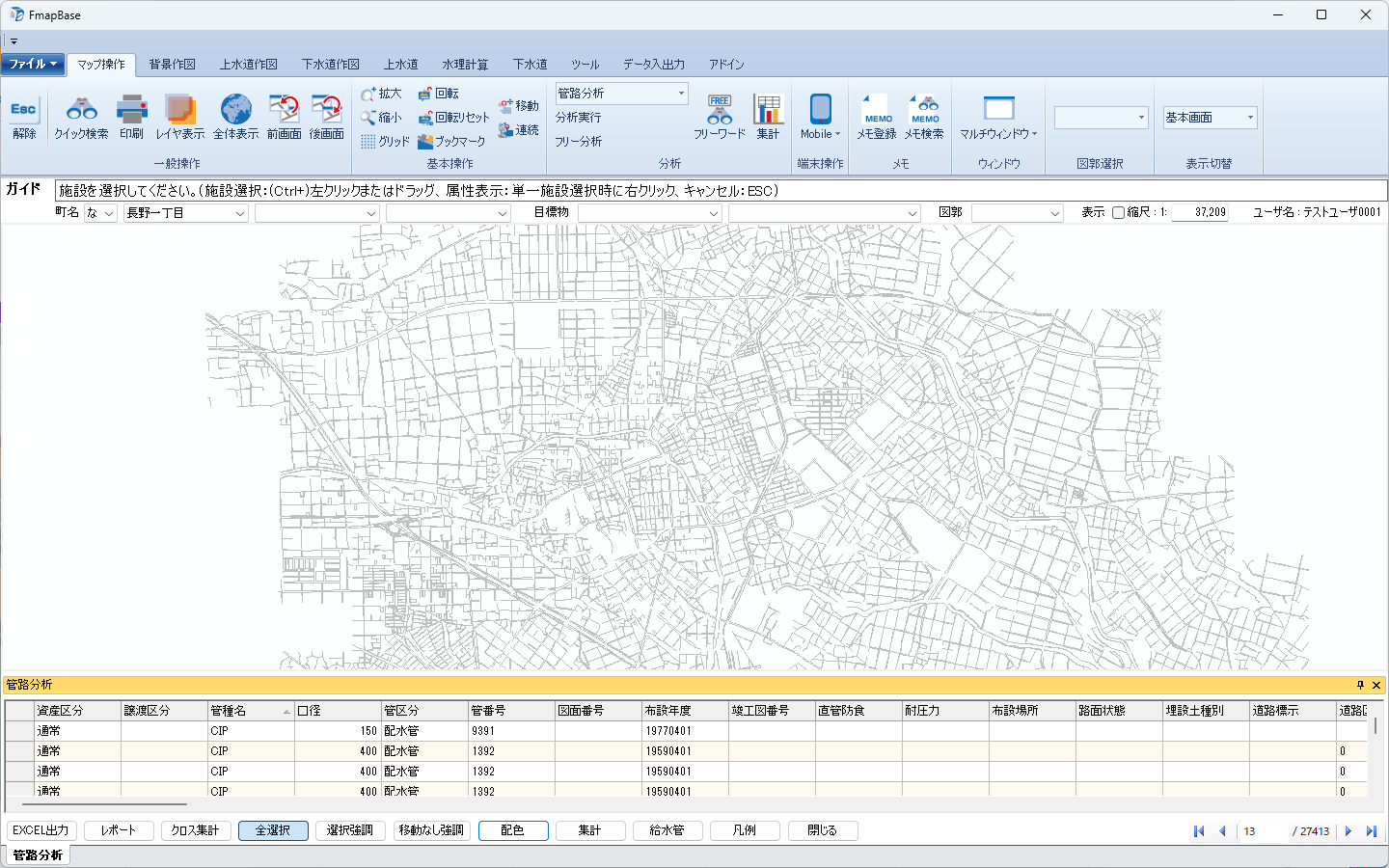Click the EXCEL出力 button
The height and width of the screenshot is (868, 1389).
(41, 830)
